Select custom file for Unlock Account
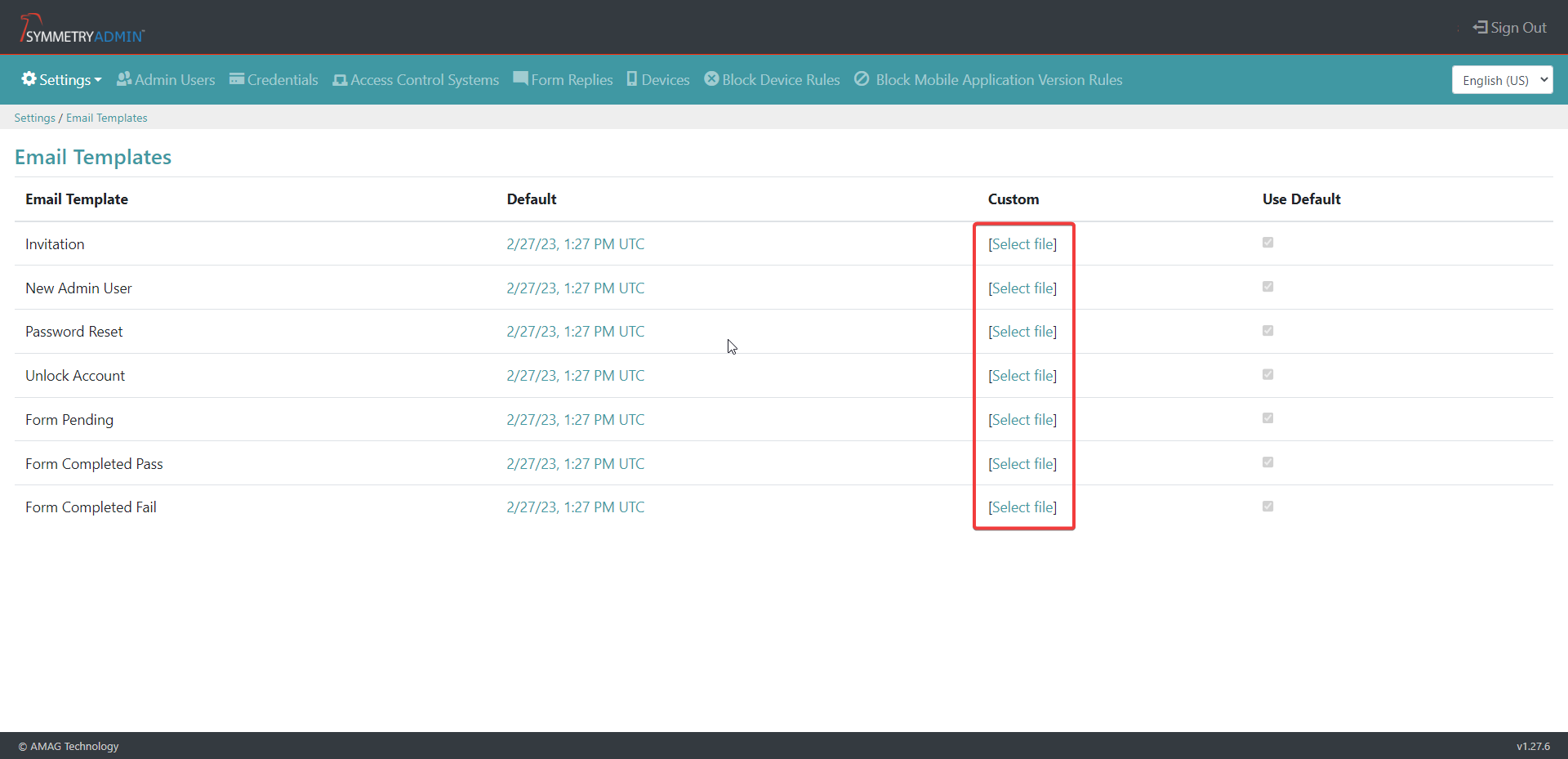This screenshot has height=759, width=1568. click(1022, 376)
